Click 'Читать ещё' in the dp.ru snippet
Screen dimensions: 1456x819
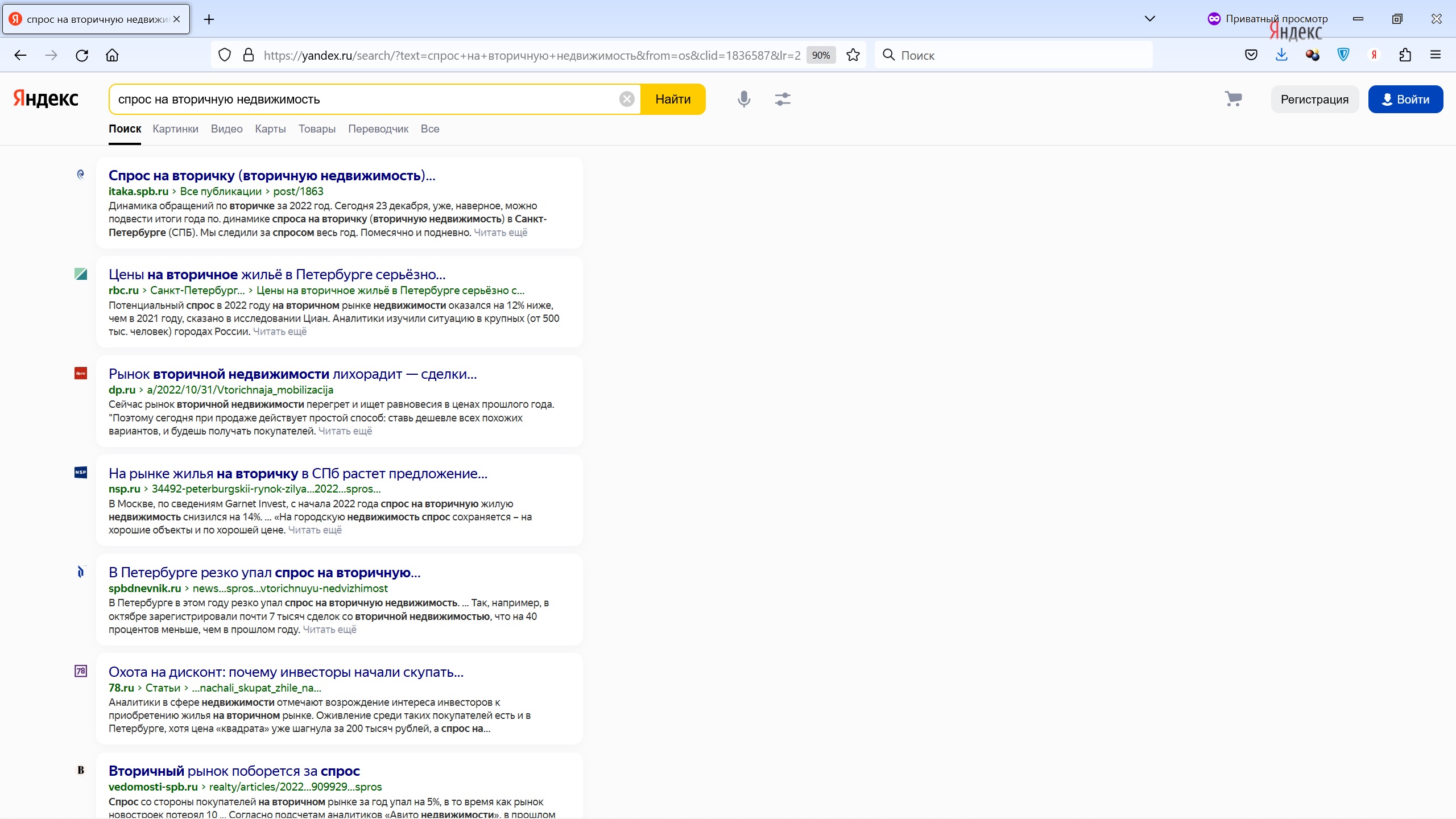click(345, 431)
